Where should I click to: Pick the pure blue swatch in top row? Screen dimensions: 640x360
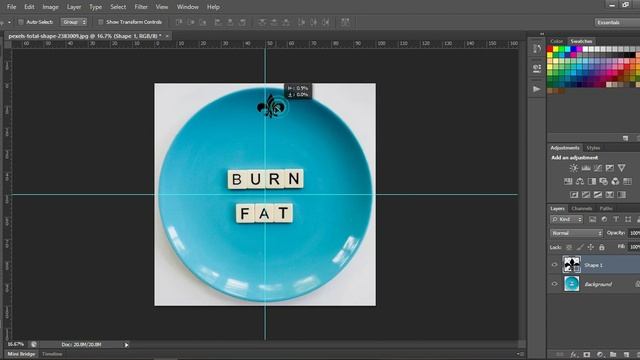click(573, 49)
